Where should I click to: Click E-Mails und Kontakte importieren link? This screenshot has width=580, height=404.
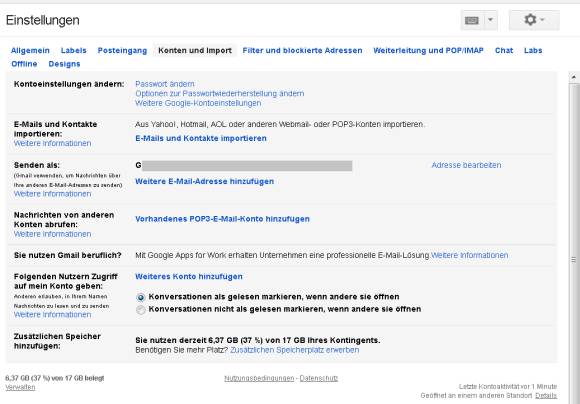click(x=201, y=138)
